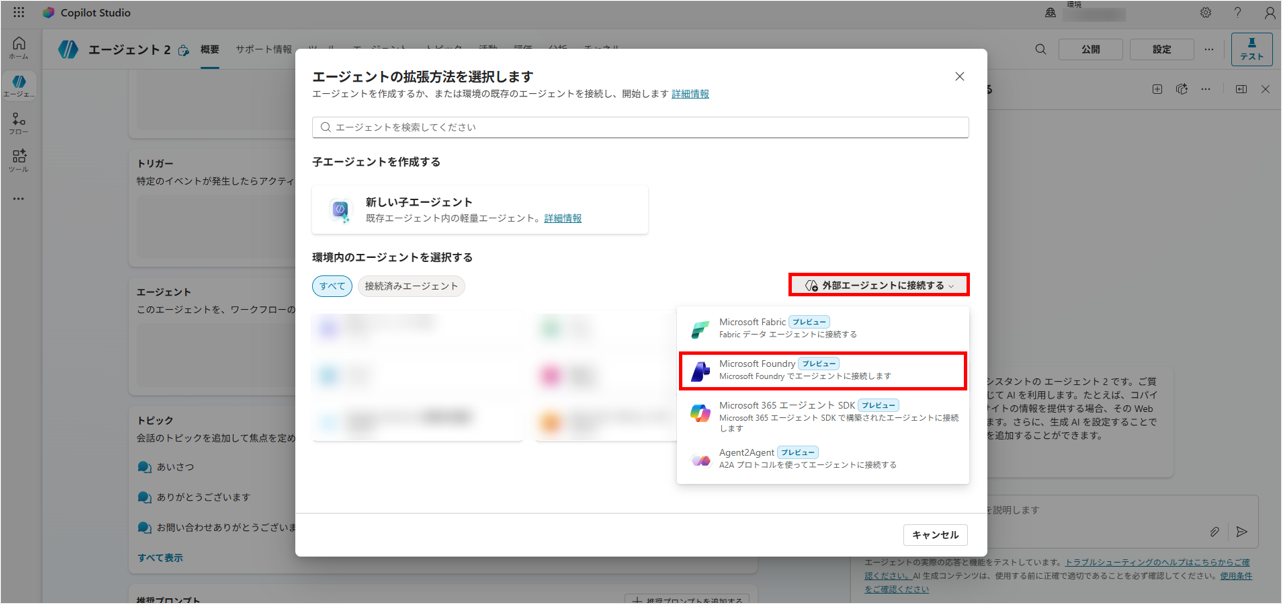The image size is (1282, 604).
Task: Open the 詳細情報 link under dialog title
Action: [690, 94]
